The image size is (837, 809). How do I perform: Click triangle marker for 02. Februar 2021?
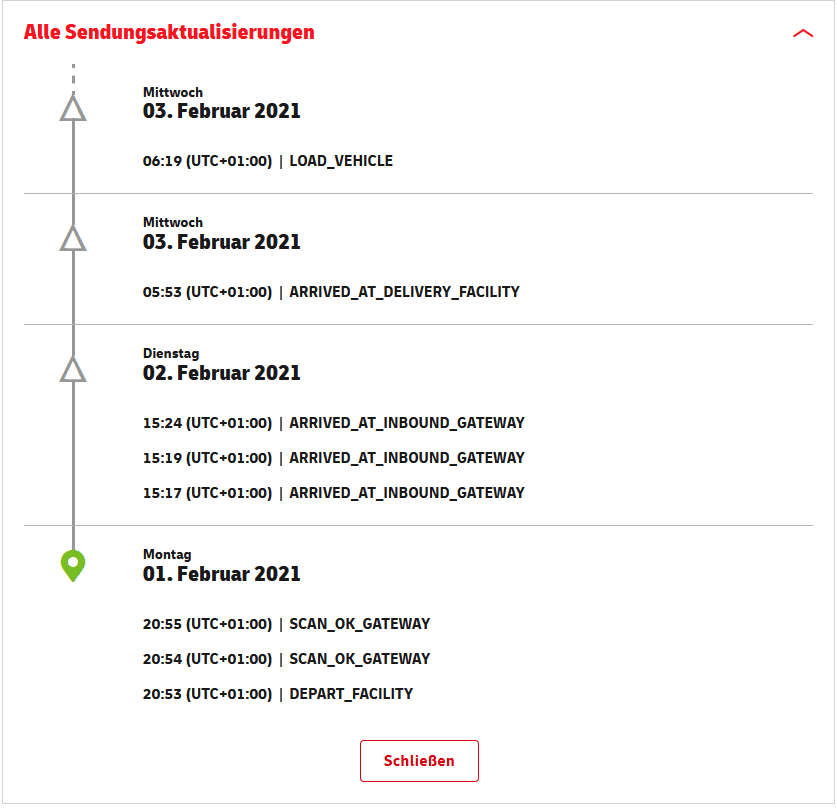click(x=73, y=369)
